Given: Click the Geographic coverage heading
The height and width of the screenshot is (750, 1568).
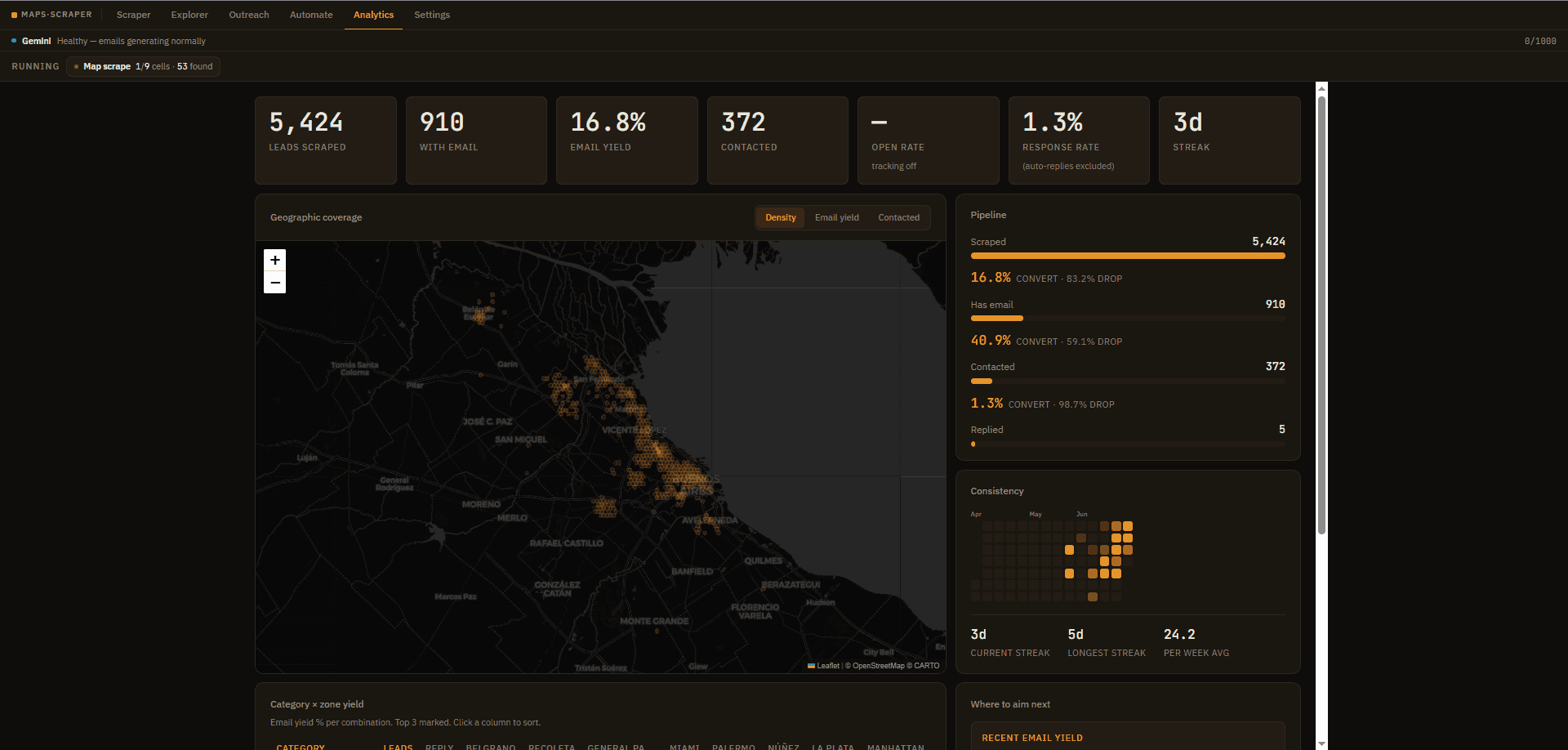Looking at the screenshot, I should coord(316,217).
